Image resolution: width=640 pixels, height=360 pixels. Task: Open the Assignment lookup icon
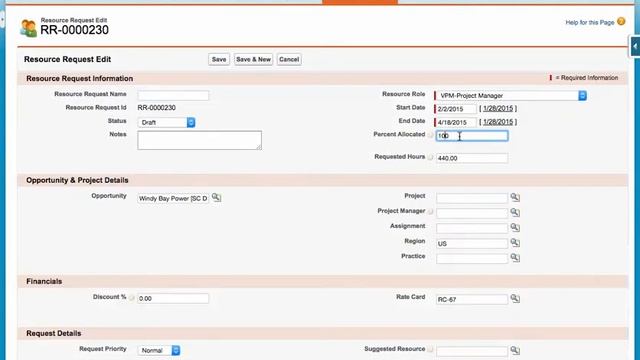[515, 227]
